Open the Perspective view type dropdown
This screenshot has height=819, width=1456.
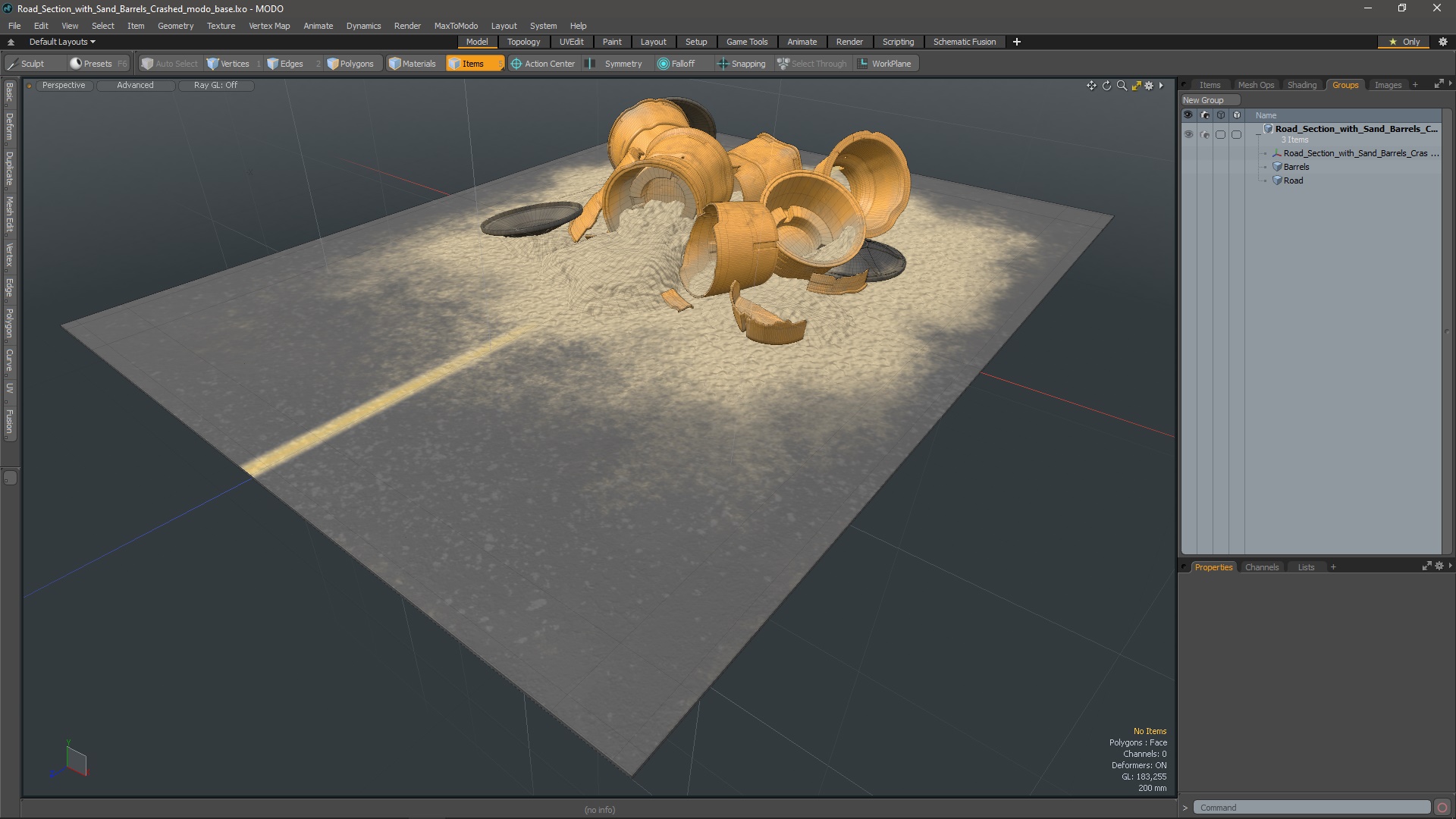click(x=64, y=85)
